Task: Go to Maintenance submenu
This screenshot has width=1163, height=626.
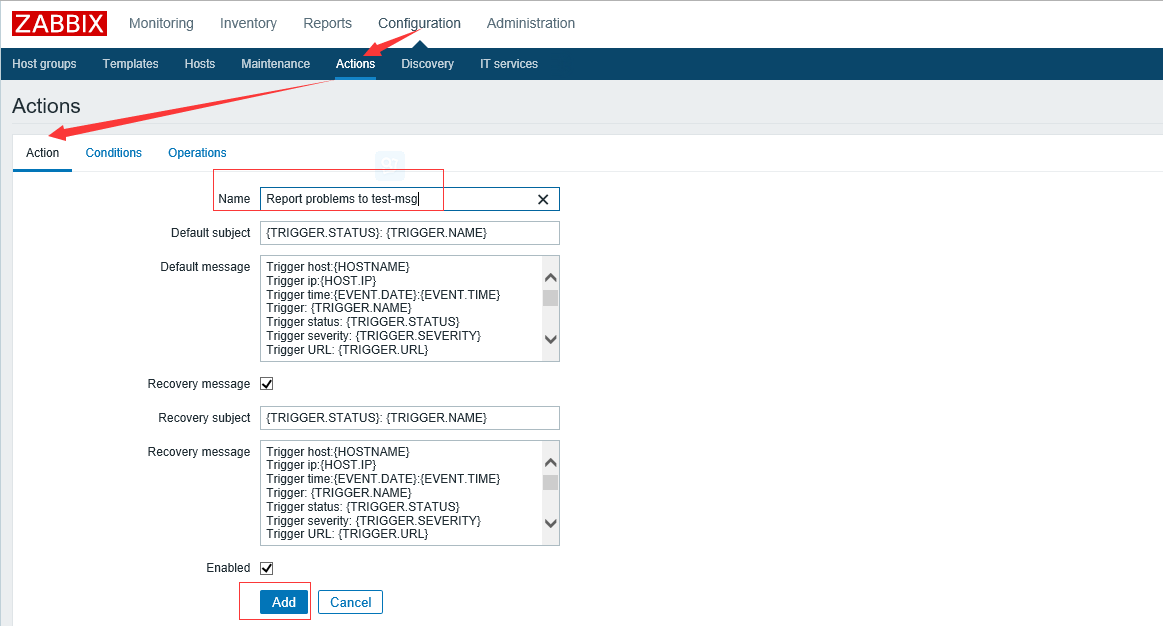Action: 275,64
